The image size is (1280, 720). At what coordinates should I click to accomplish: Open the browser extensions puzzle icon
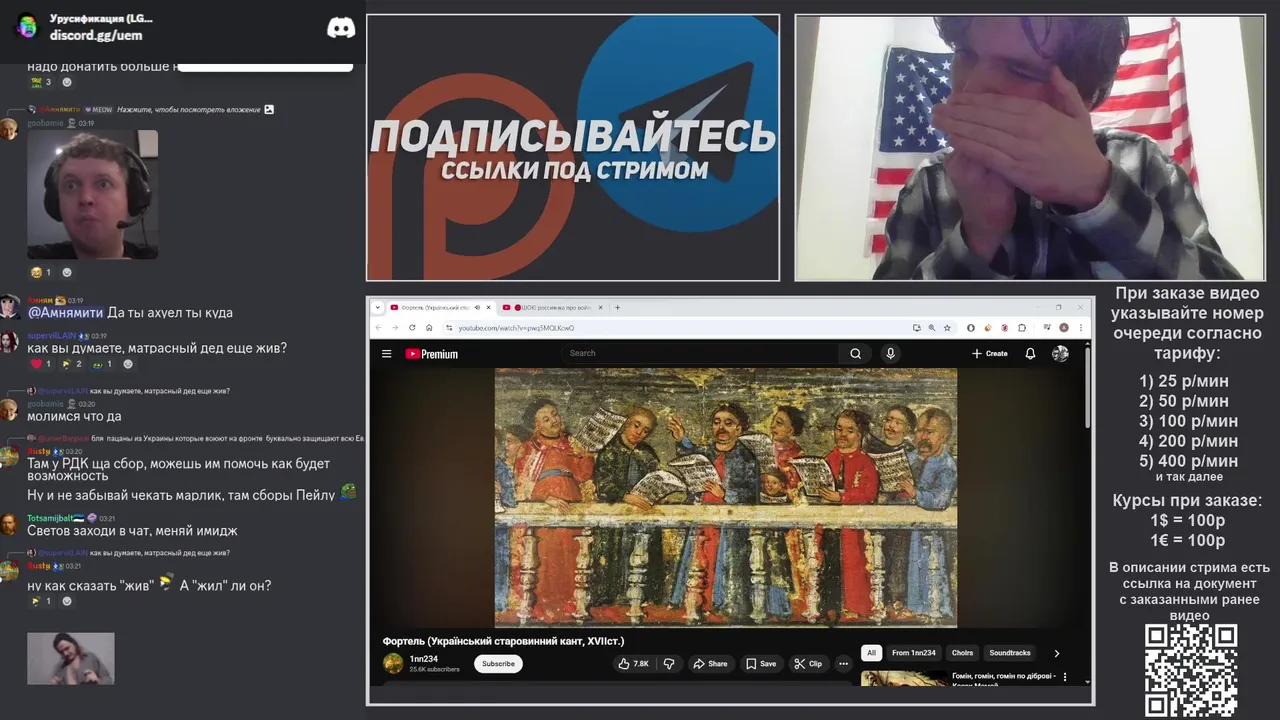tap(1022, 328)
